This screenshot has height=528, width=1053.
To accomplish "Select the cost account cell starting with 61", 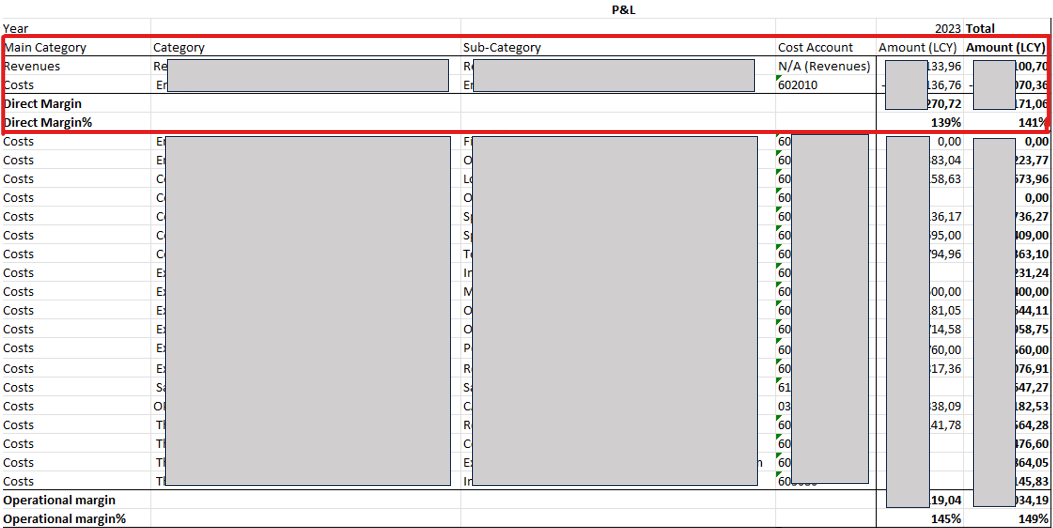I will (784, 388).
